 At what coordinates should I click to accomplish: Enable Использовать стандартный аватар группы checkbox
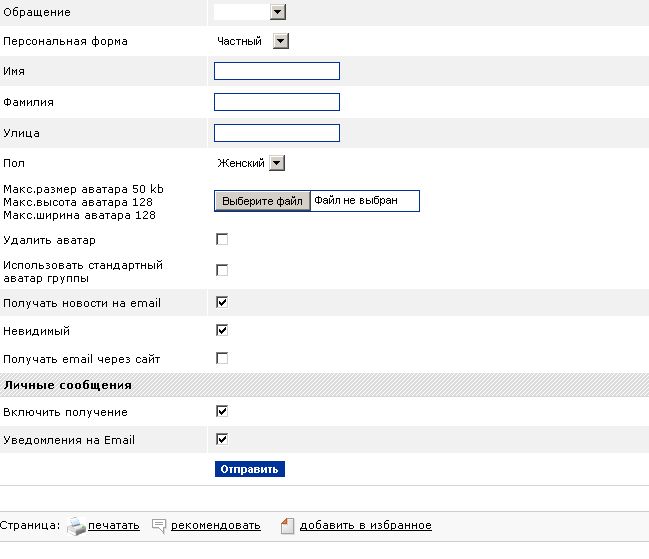222,270
